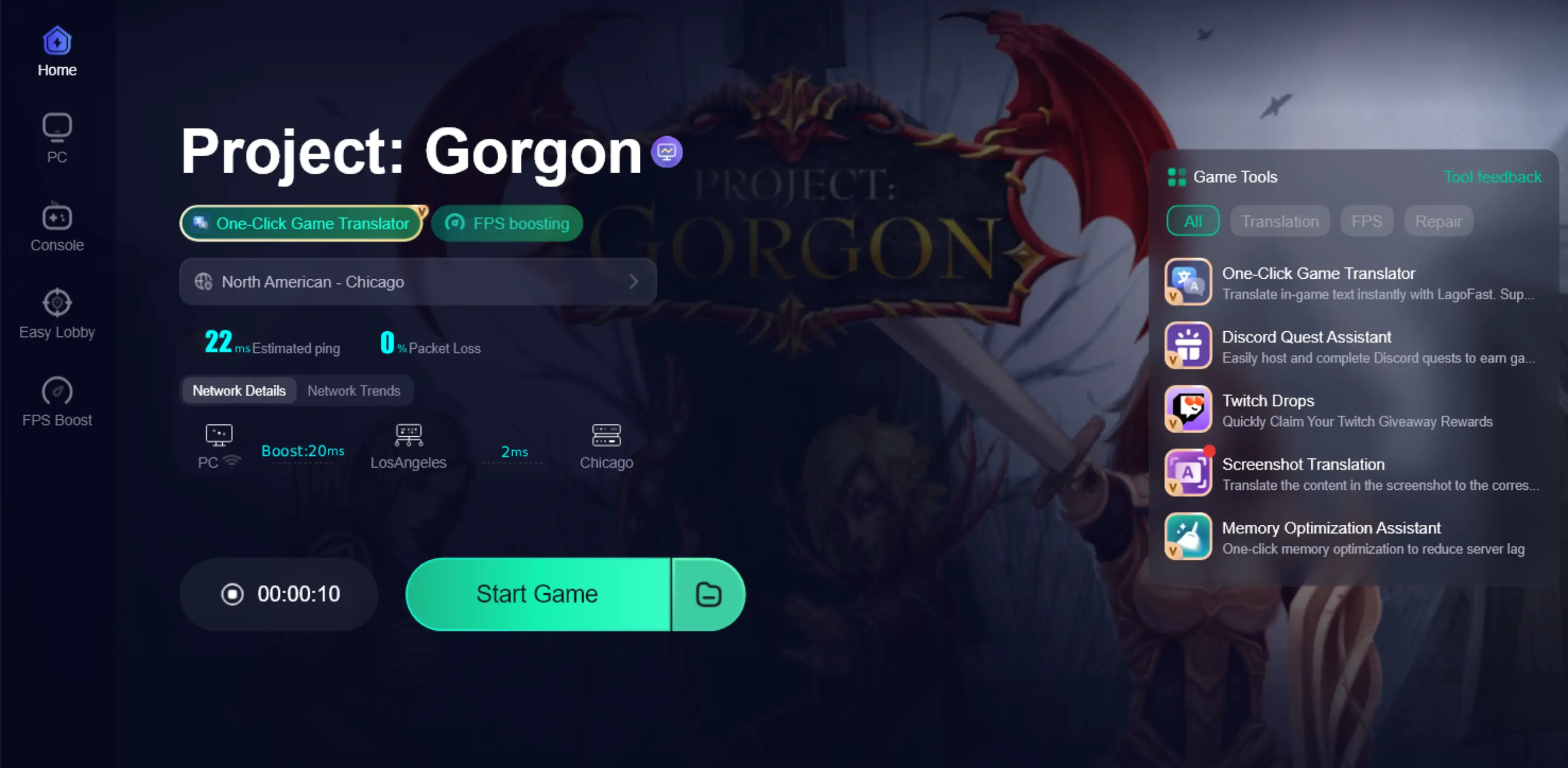Switch to the Network Trends tab

point(354,391)
